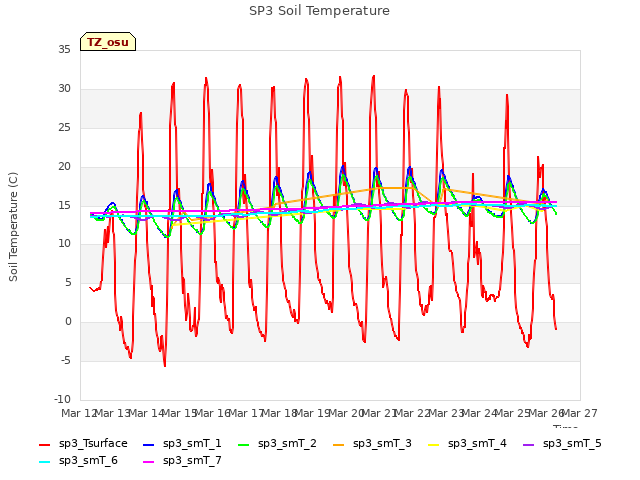
Task: Toggle sp3_smT_5 series in legend
Action: click(x=562, y=444)
